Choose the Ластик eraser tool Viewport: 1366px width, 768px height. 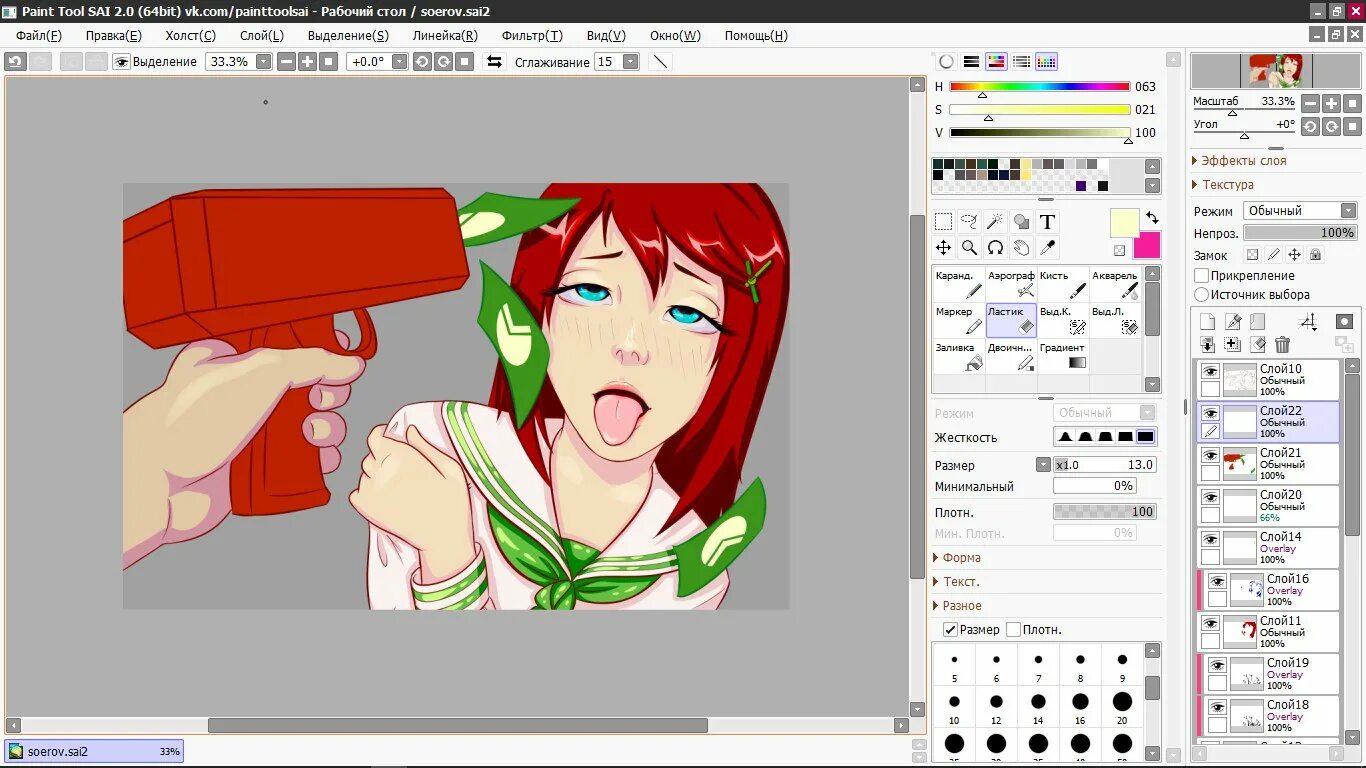(x=1010, y=320)
